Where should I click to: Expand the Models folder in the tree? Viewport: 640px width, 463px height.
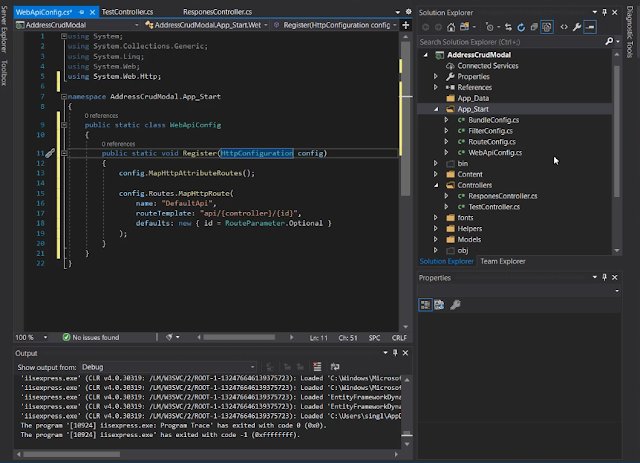(x=436, y=238)
